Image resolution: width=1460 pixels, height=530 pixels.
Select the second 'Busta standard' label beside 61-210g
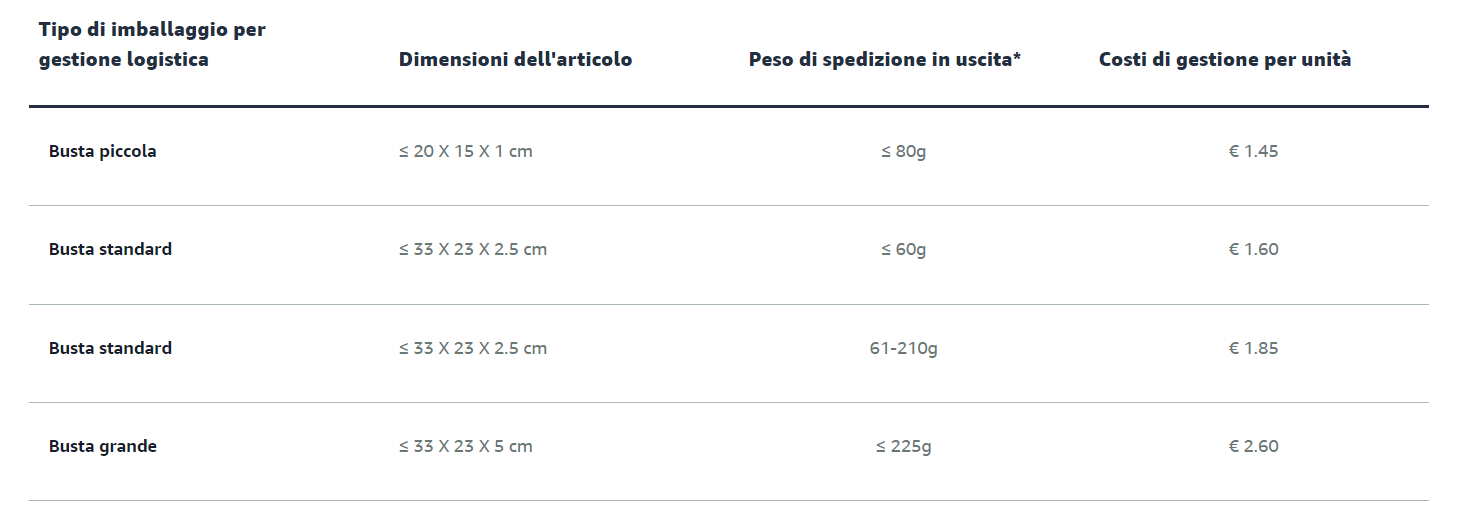pos(110,349)
